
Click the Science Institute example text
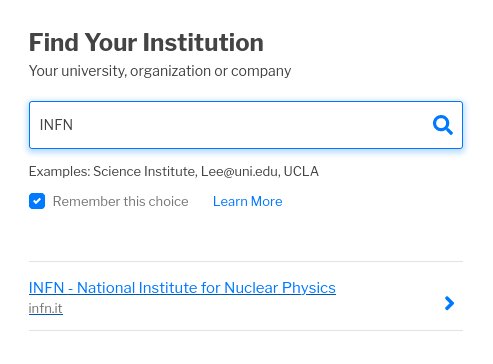(x=144, y=171)
